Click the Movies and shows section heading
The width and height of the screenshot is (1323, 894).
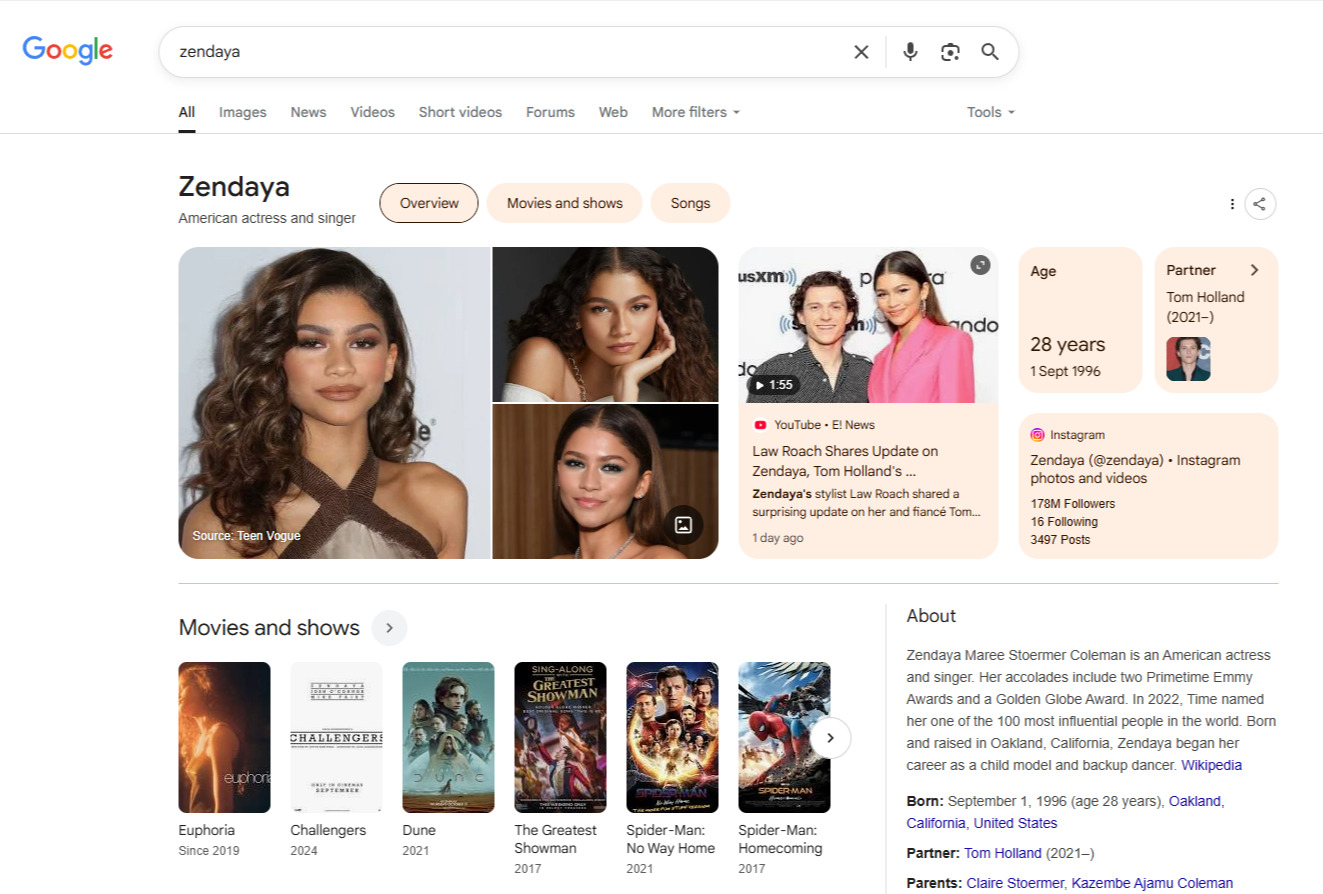coord(269,628)
